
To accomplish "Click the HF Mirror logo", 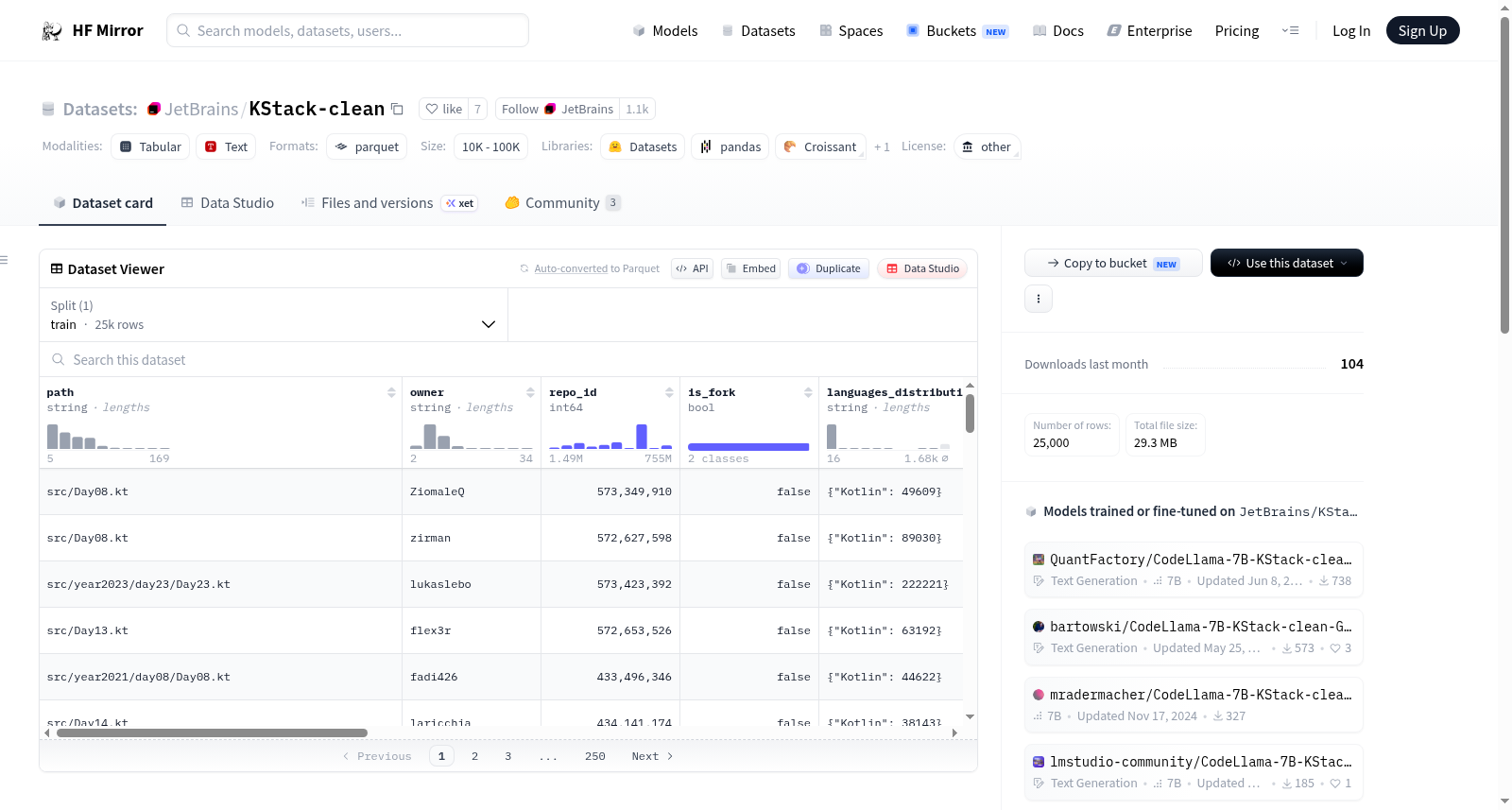I will point(93,30).
